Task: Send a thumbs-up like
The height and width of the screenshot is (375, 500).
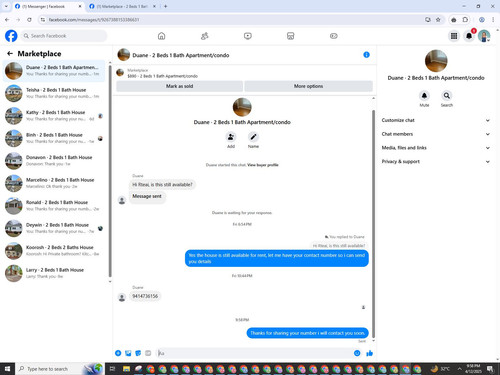Action: [369, 353]
